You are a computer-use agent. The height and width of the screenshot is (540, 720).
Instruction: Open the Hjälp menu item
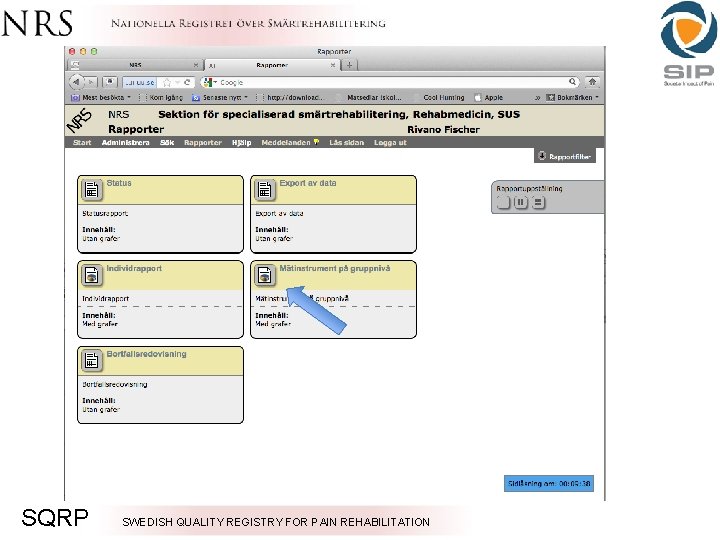point(242,142)
